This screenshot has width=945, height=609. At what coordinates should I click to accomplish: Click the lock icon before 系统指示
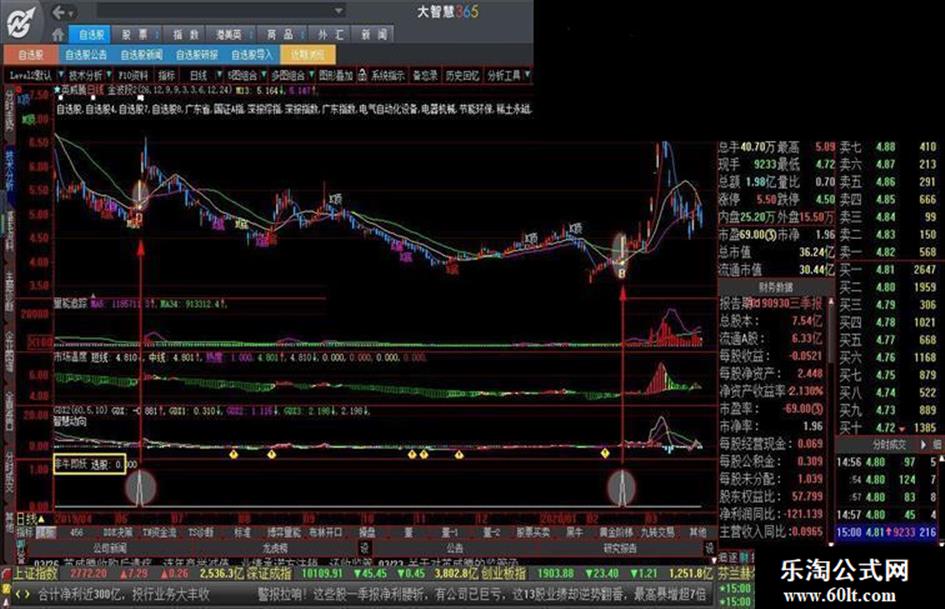tap(362, 75)
